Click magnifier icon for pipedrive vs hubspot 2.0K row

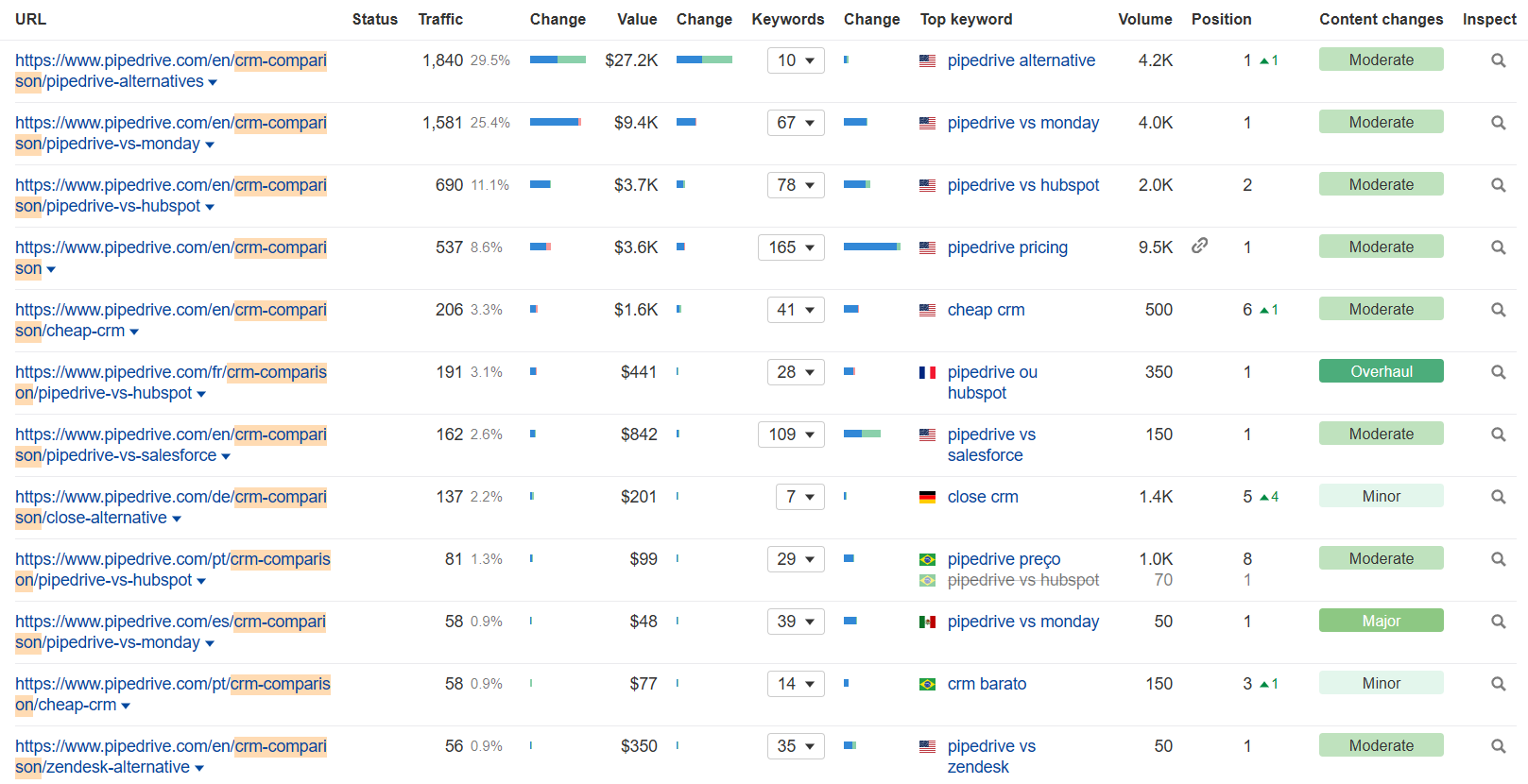1498,185
